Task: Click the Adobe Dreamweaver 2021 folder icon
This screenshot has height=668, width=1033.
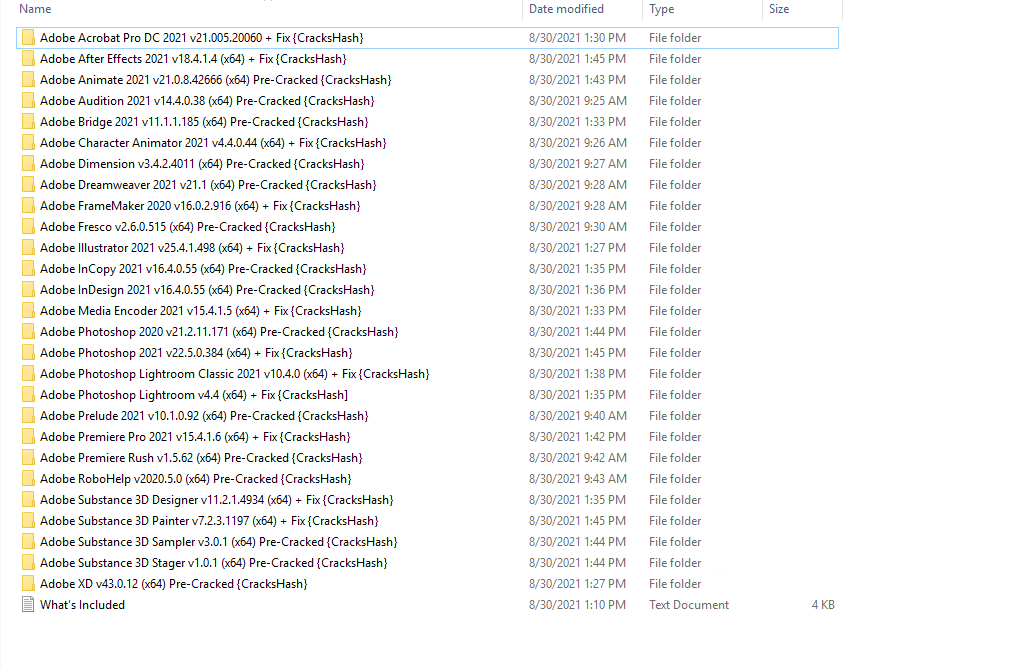Action: [x=28, y=185]
